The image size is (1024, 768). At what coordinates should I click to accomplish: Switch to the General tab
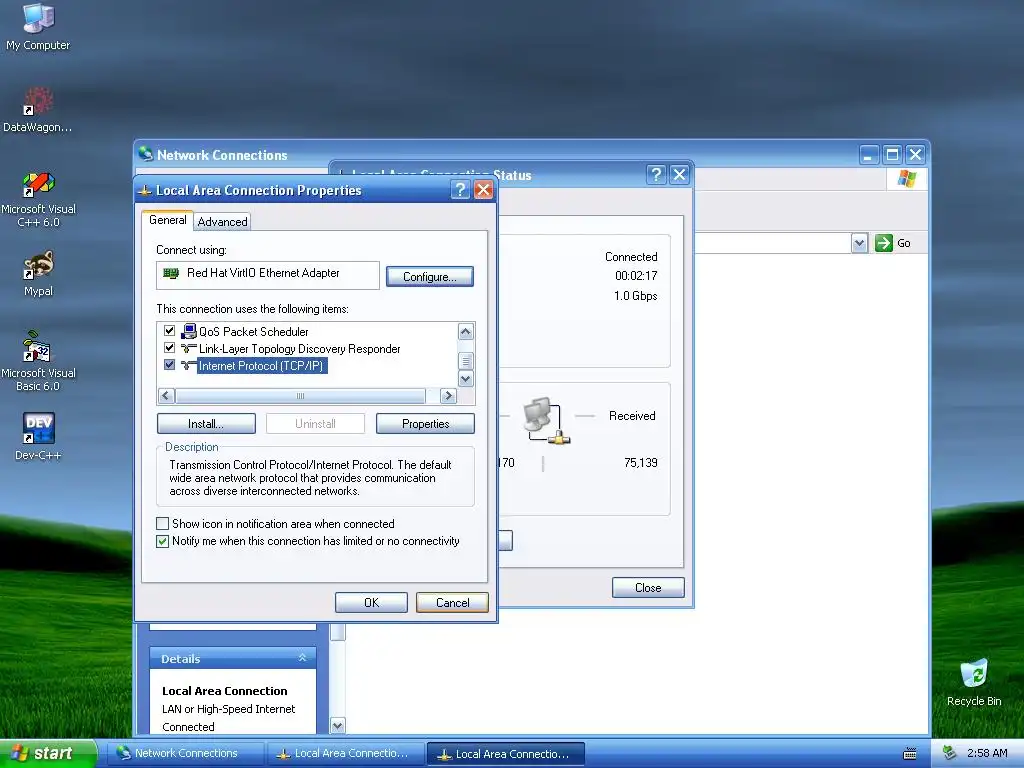[x=168, y=220]
